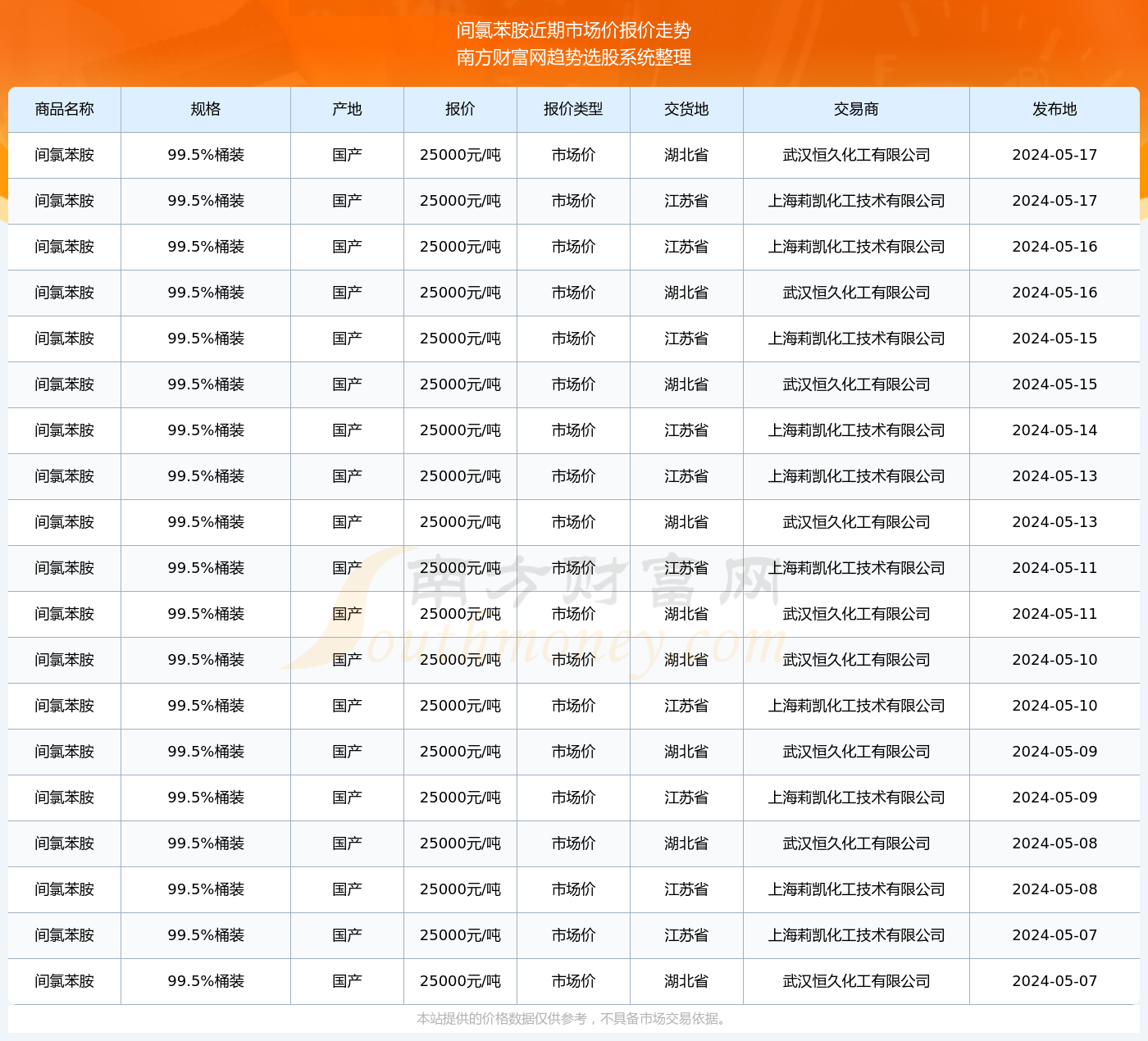Click 江苏省 in the 2024-05-17 row
This screenshot has height=1041, width=1148.
click(x=687, y=201)
